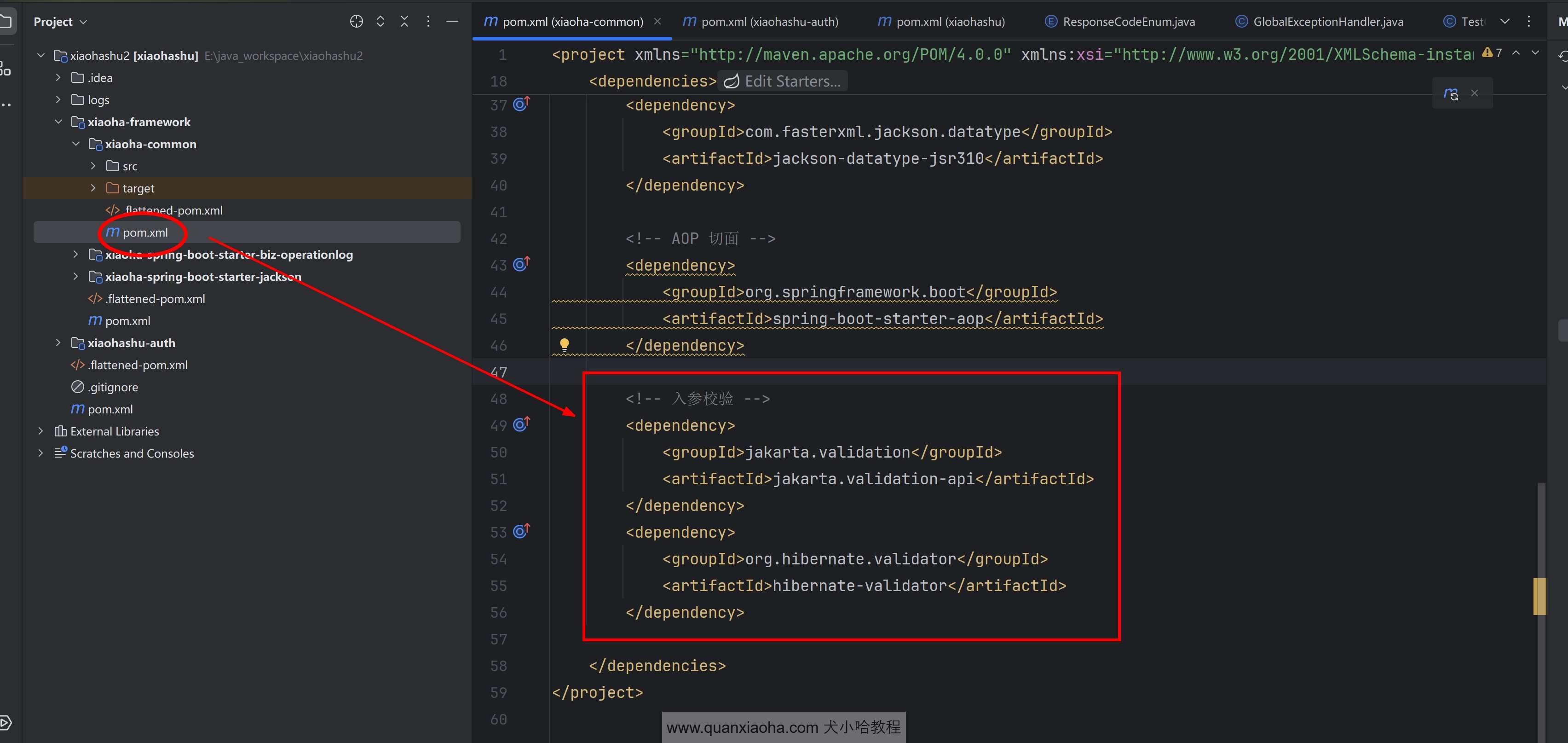The height and width of the screenshot is (743, 1568).
Task: Jump to the next highlighted error arrow
Action: 1535,53
